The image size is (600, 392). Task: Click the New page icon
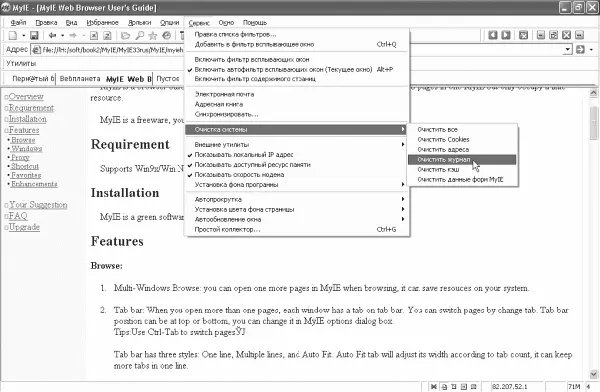tap(13, 36)
